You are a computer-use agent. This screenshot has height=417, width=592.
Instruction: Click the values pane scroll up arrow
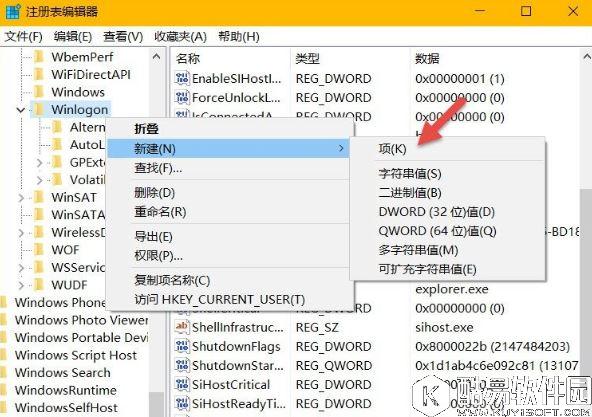click(x=586, y=57)
